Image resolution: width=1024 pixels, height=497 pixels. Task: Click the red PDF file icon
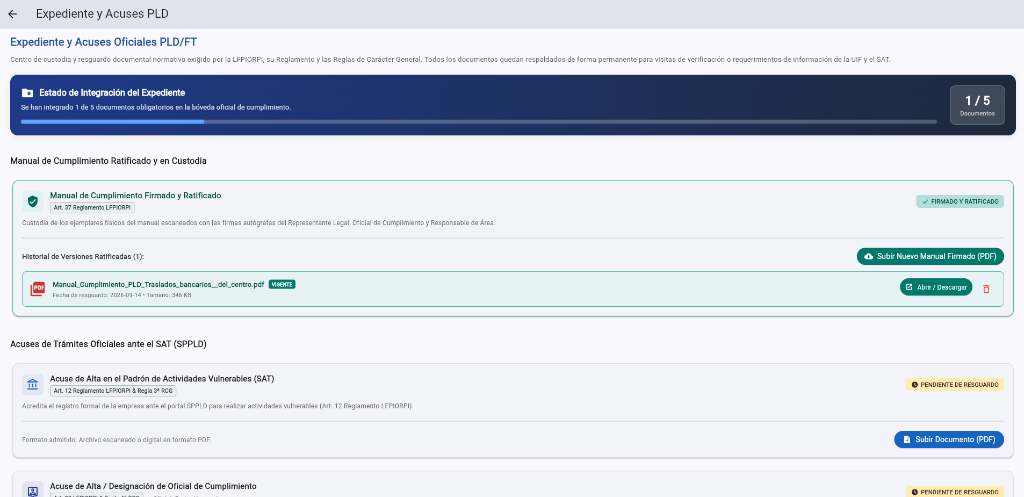click(x=38, y=289)
